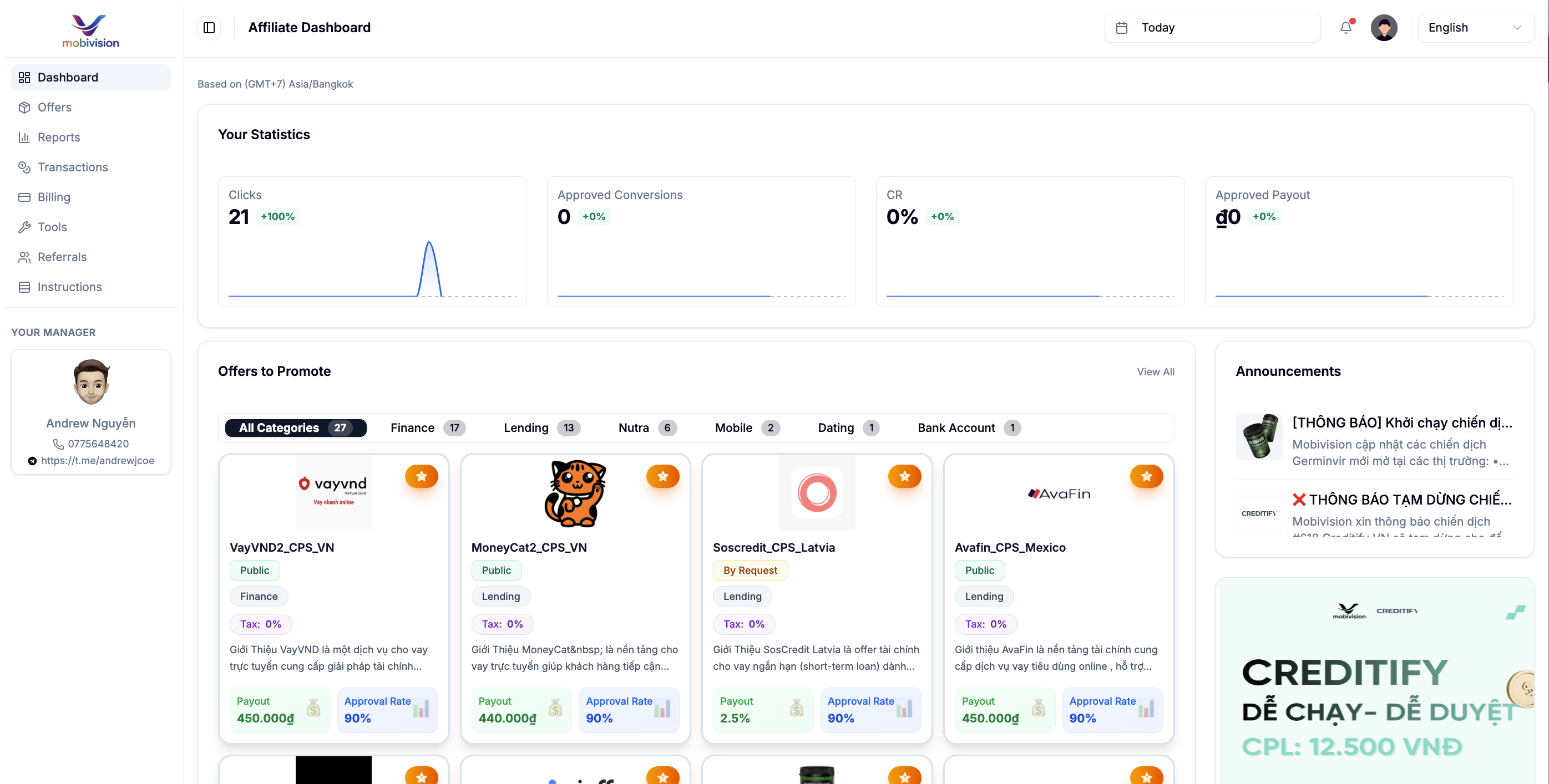Open the notifications bell
Image resolution: width=1549 pixels, height=784 pixels.
(x=1345, y=28)
